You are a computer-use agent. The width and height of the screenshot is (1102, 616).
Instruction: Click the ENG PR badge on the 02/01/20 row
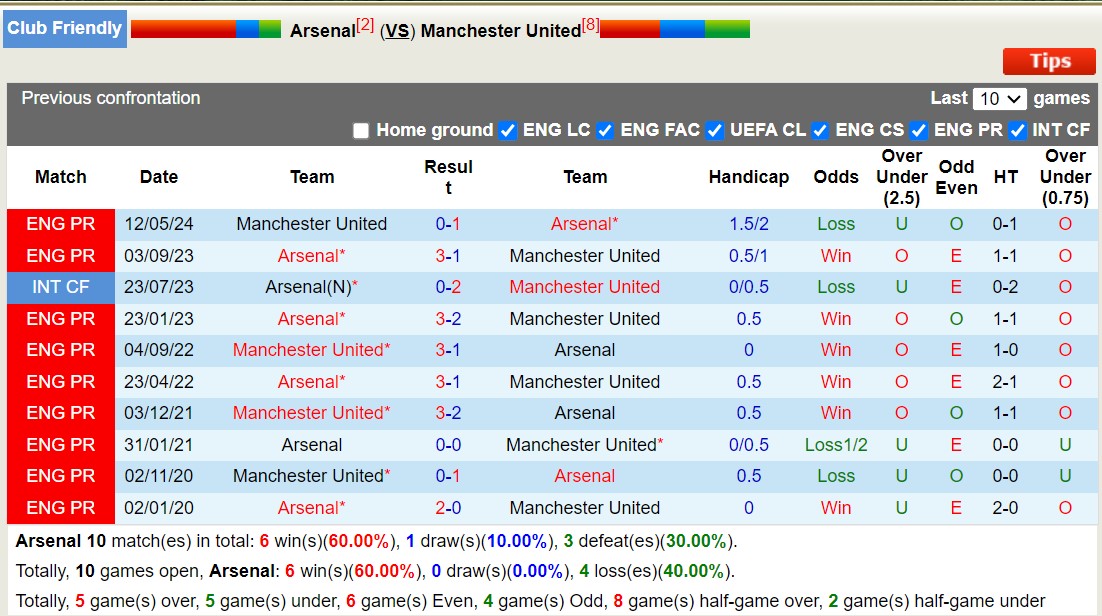coord(60,508)
